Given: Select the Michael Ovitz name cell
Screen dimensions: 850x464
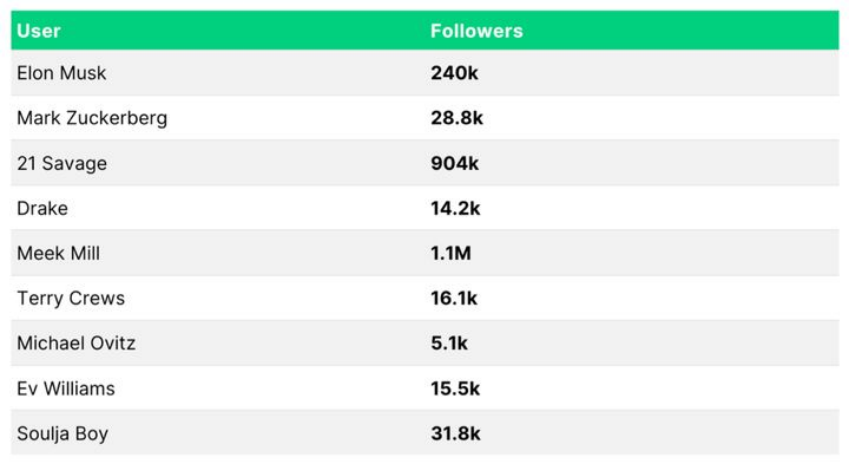Looking at the screenshot, I should (76, 343).
